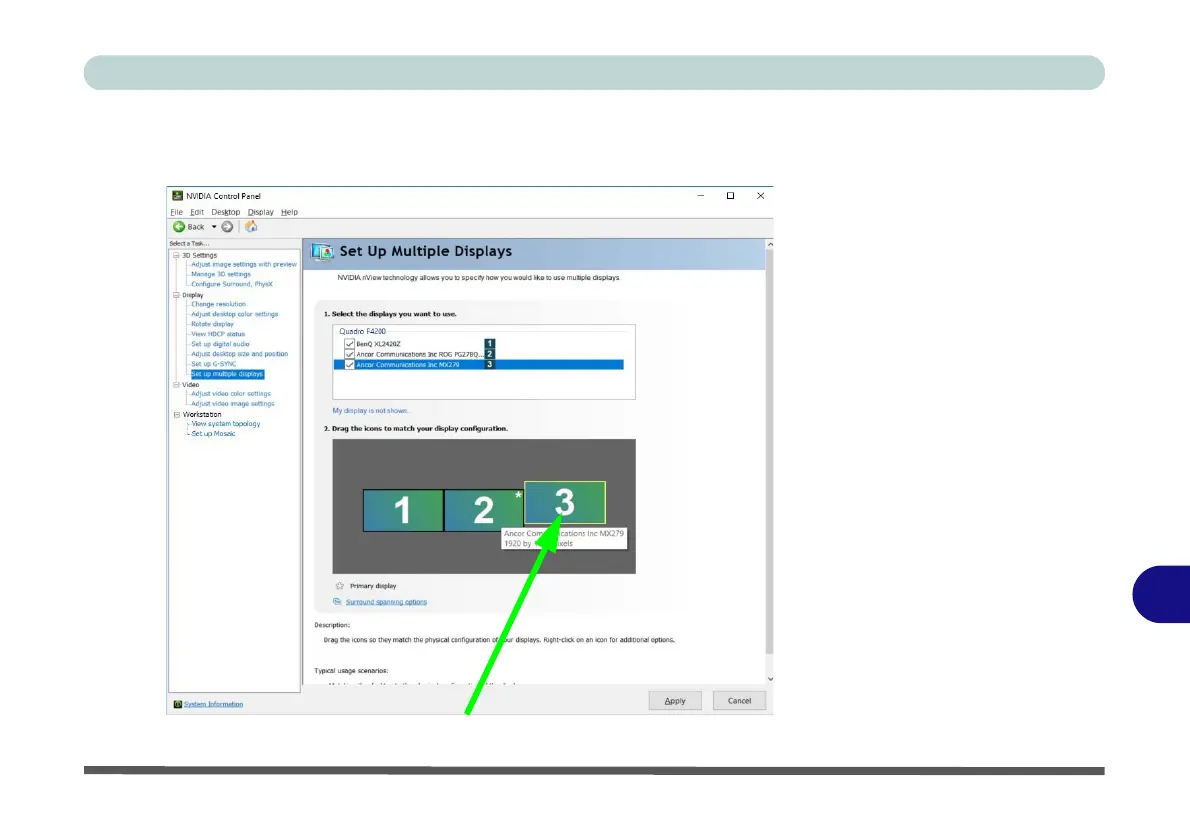Click the number 1 badge for BenQ XL2420Z
Image resolution: width=1190 pixels, height=838 pixels.
pyautogui.click(x=490, y=344)
